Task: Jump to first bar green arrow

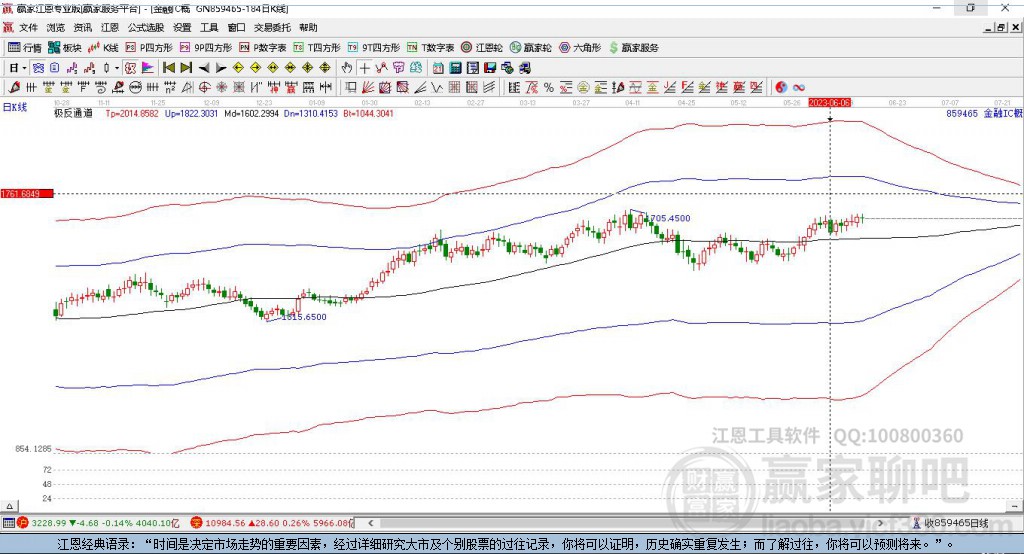Action: coord(169,68)
